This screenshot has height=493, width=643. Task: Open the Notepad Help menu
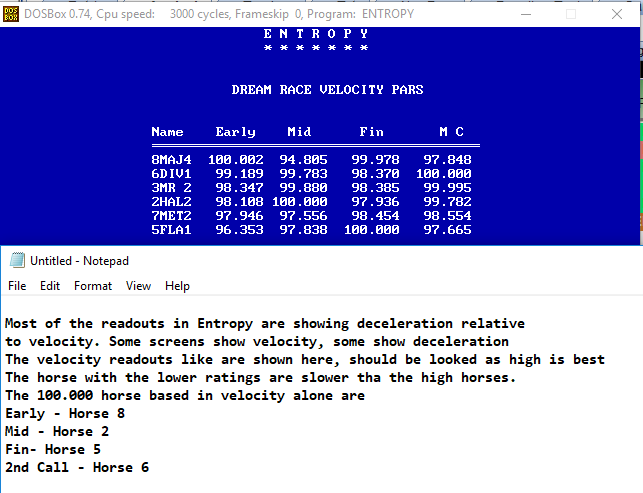point(177,286)
